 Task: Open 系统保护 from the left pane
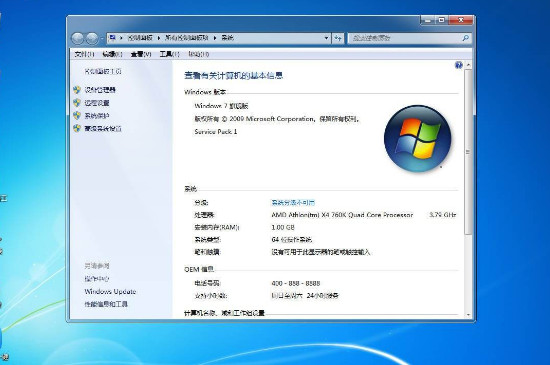(x=97, y=115)
